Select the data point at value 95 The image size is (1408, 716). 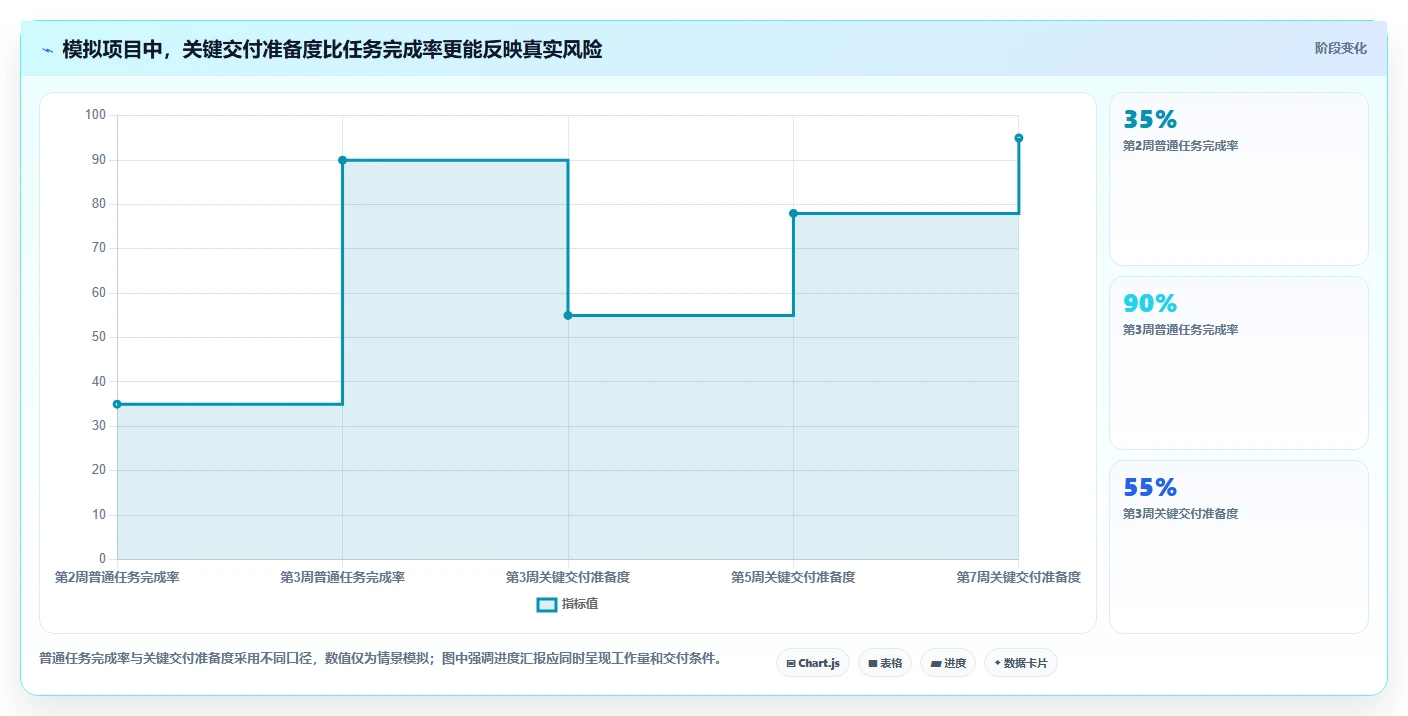[1018, 138]
